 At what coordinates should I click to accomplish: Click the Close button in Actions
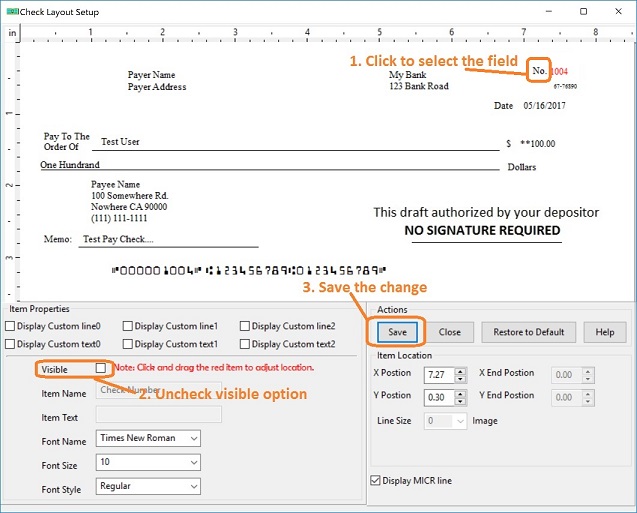click(x=450, y=332)
